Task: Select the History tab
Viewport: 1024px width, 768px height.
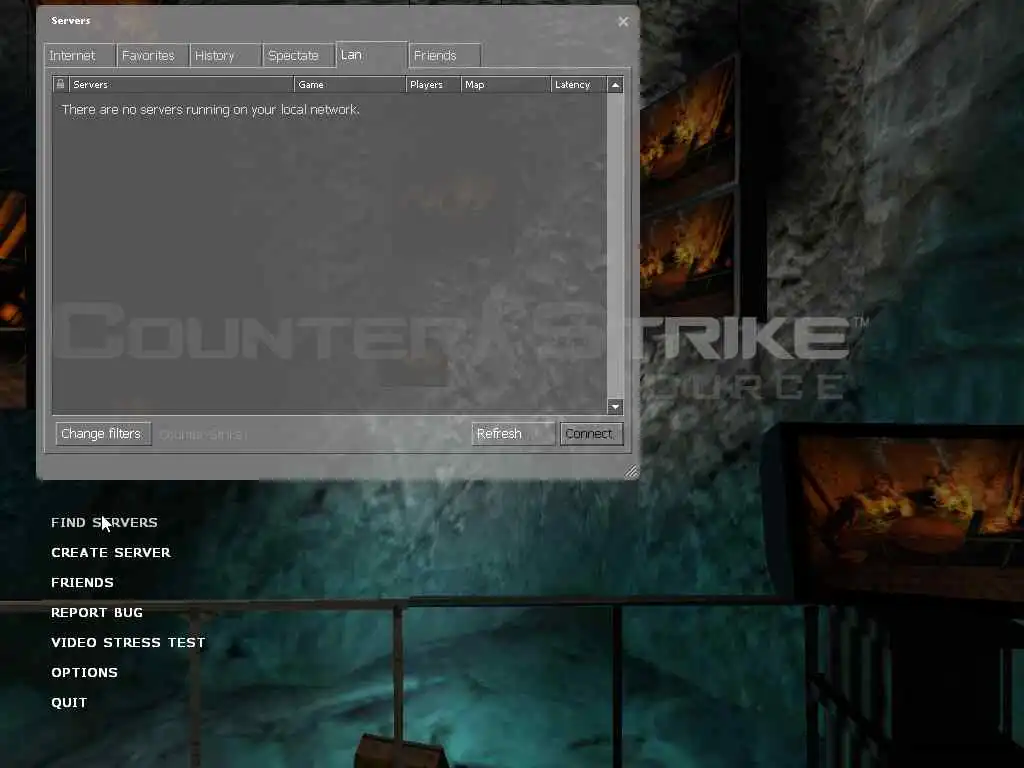Action: (225, 56)
